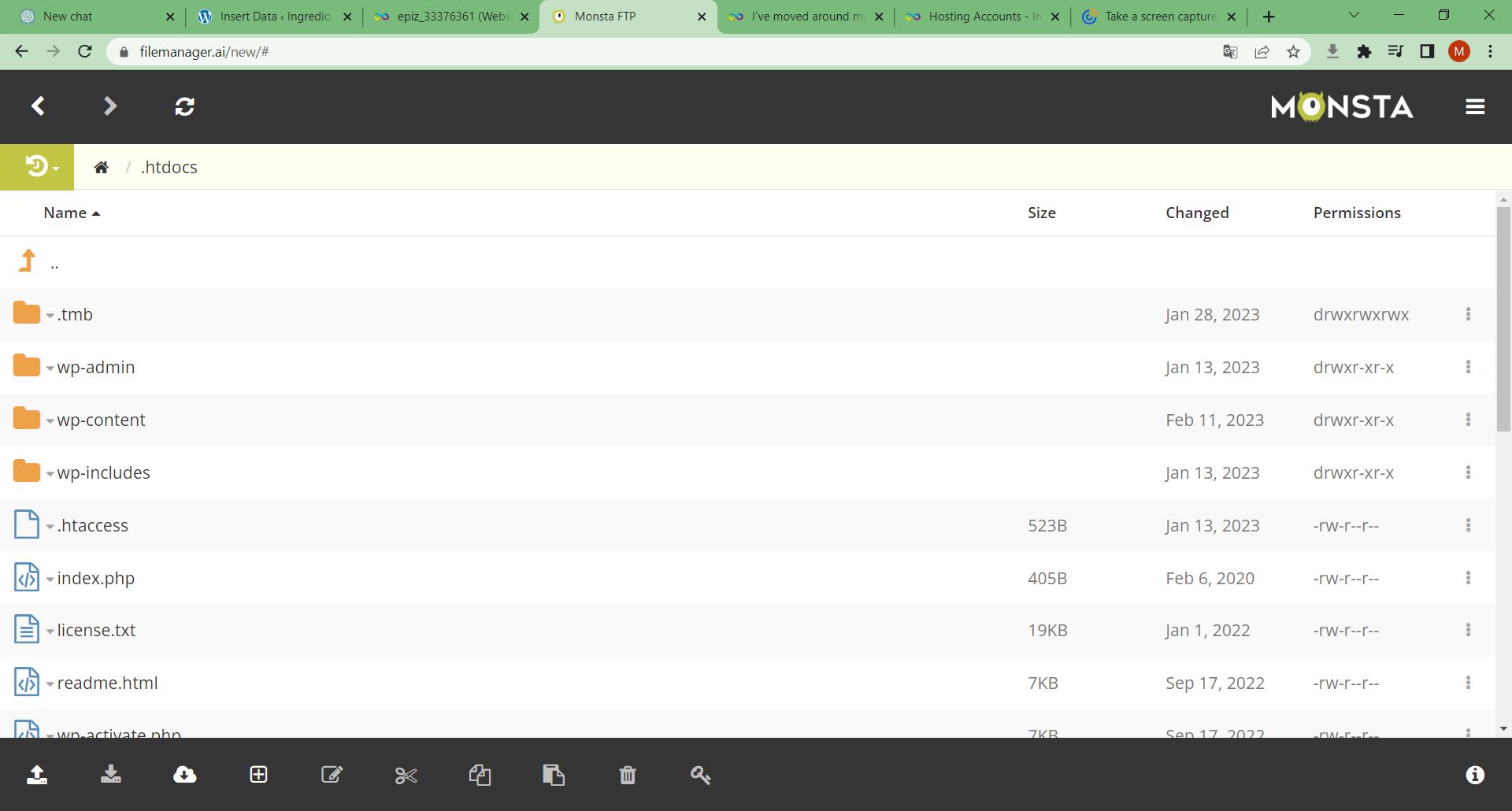Click the scissors cut icon
Screen dimensions: 1512x811
coord(406,776)
